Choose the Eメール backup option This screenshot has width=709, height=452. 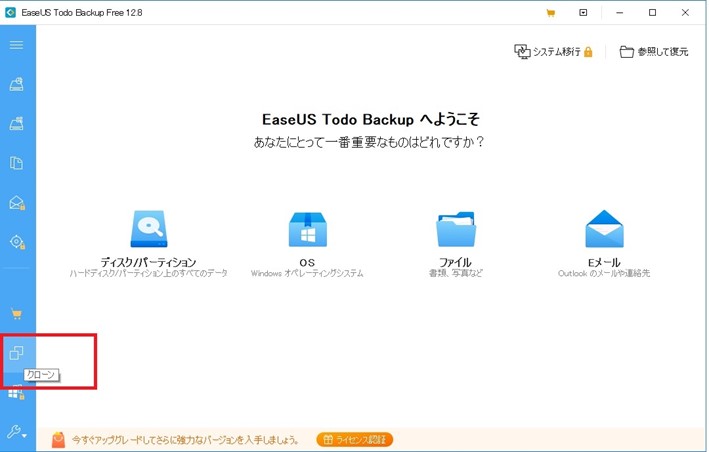coord(604,244)
